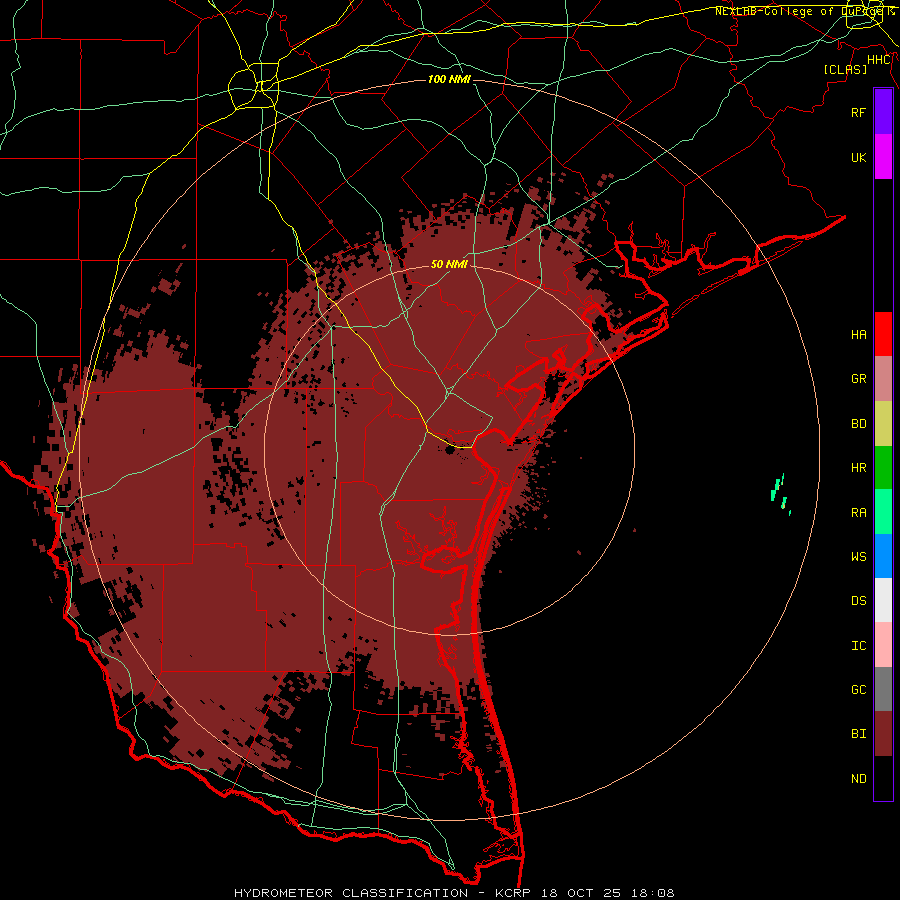Select the IC light-pink legend swatch

[883, 645]
